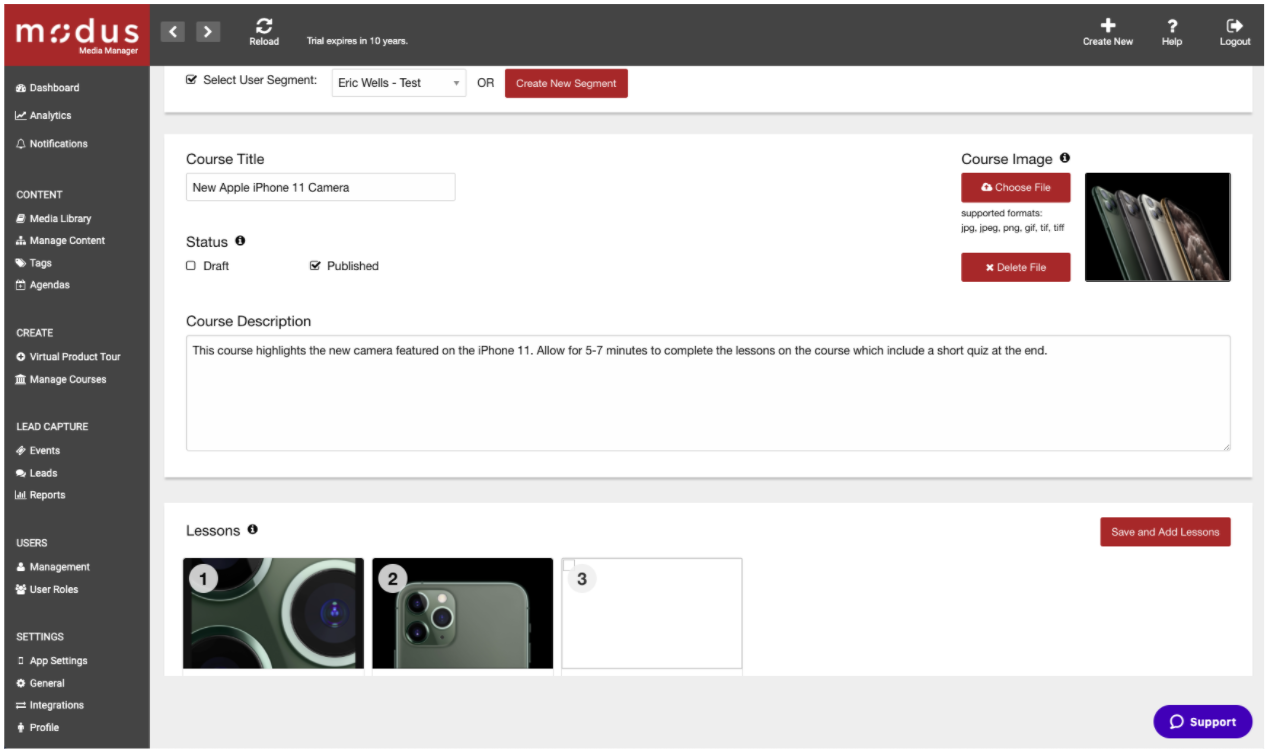View the Course Image info tooltip

click(1063, 157)
